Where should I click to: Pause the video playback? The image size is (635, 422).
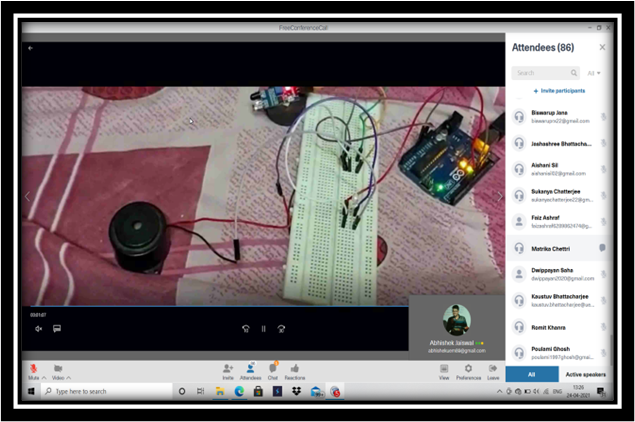(x=264, y=328)
